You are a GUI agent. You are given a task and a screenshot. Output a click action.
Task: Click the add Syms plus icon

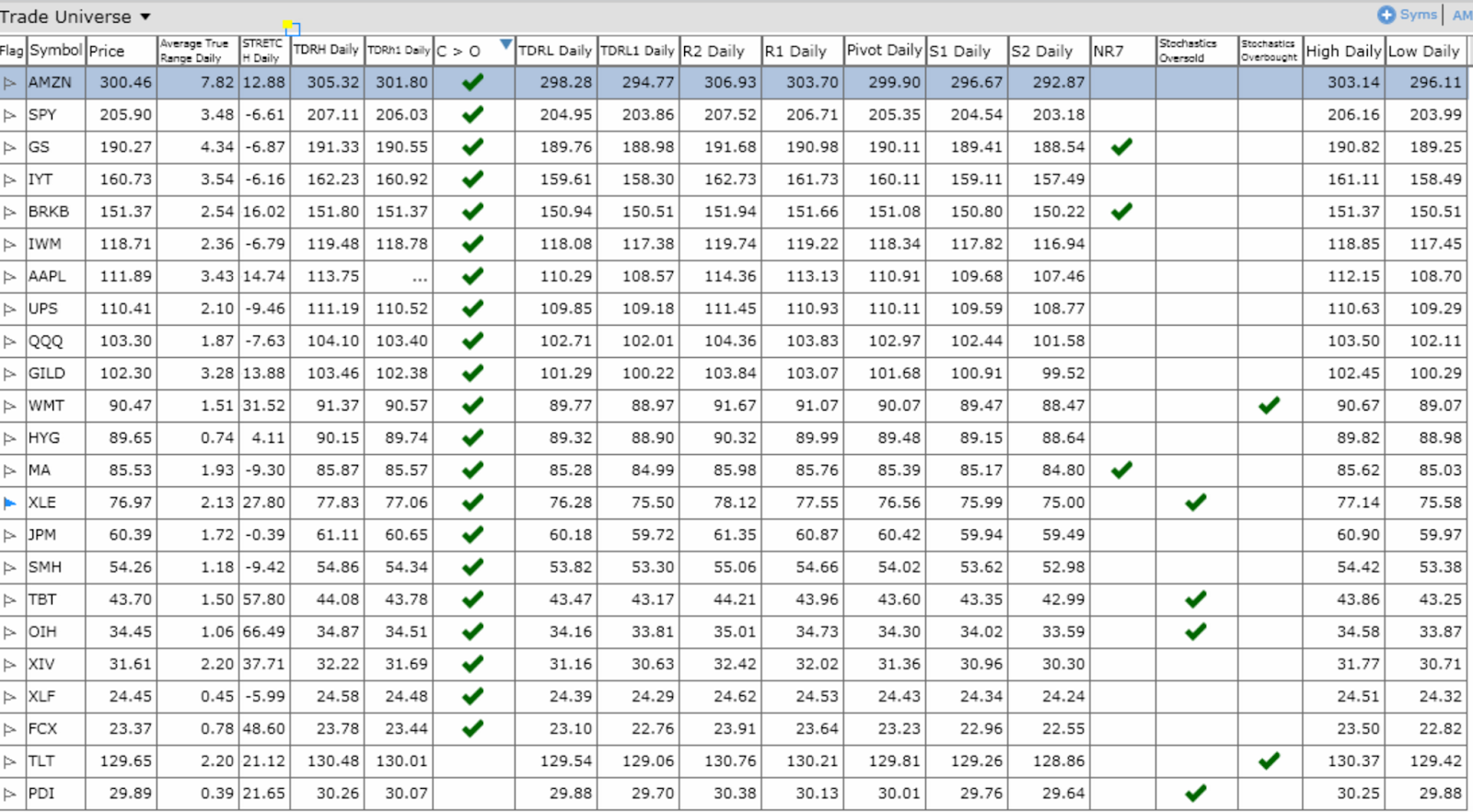tap(1386, 15)
